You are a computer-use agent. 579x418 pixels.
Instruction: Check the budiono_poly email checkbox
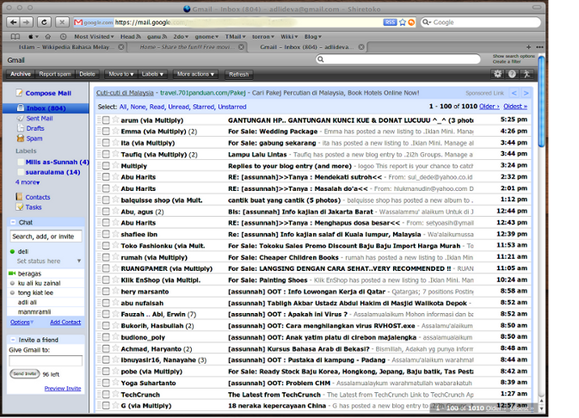(106, 337)
